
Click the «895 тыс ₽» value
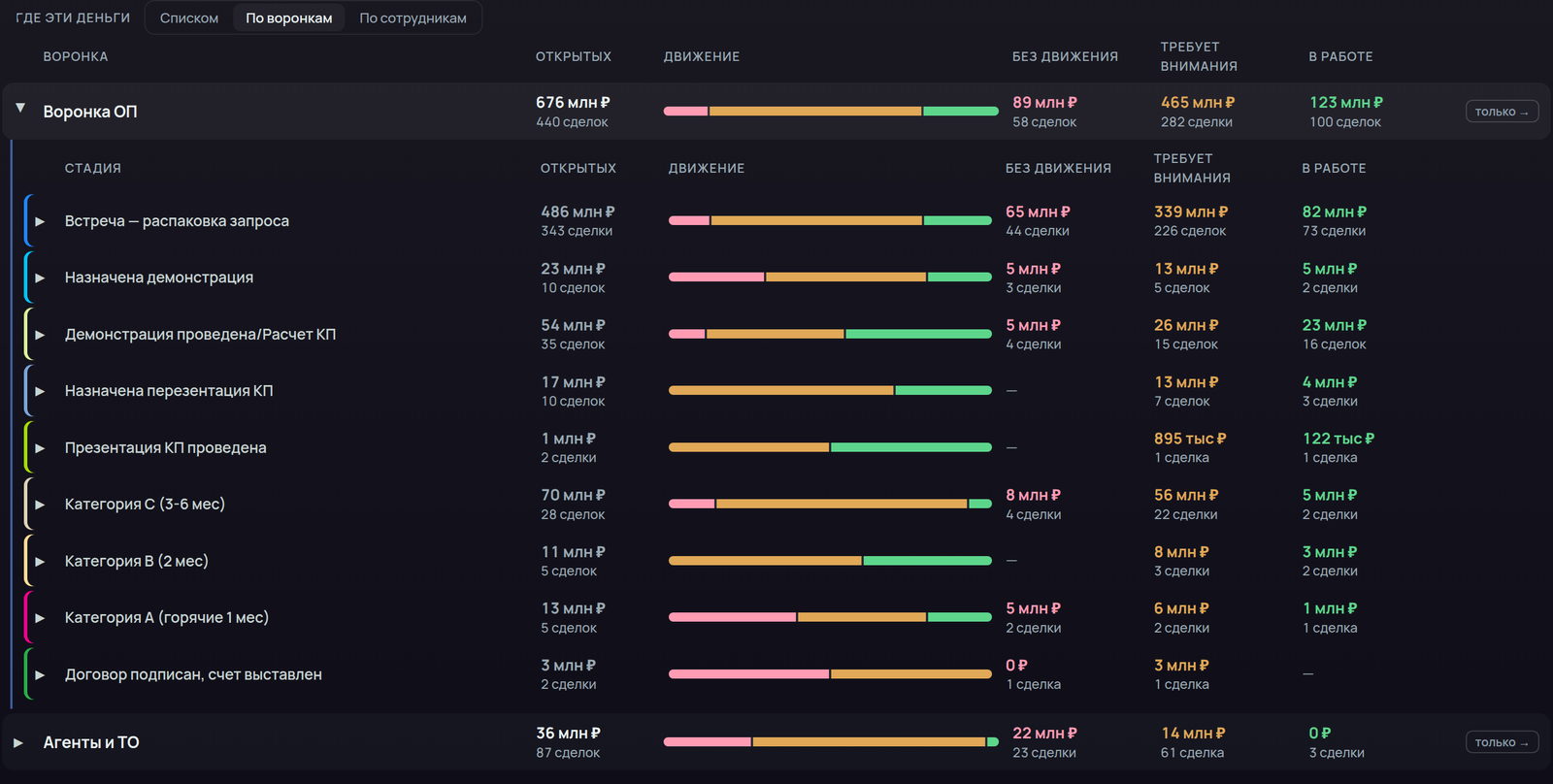pyautogui.click(x=1190, y=439)
